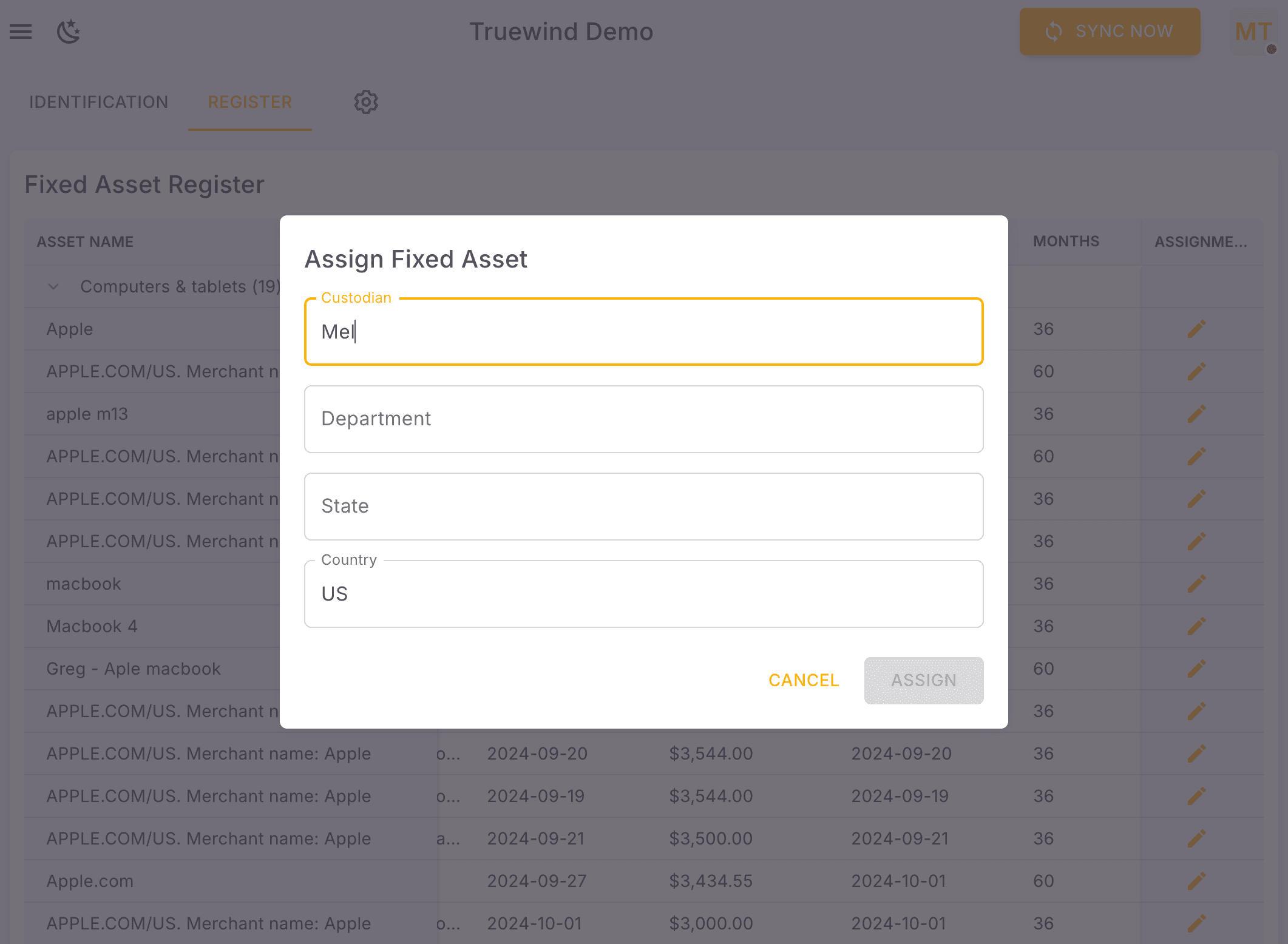Collapse the Computers & tablets group
This screenshot has height=944, width=1288.
53,286
